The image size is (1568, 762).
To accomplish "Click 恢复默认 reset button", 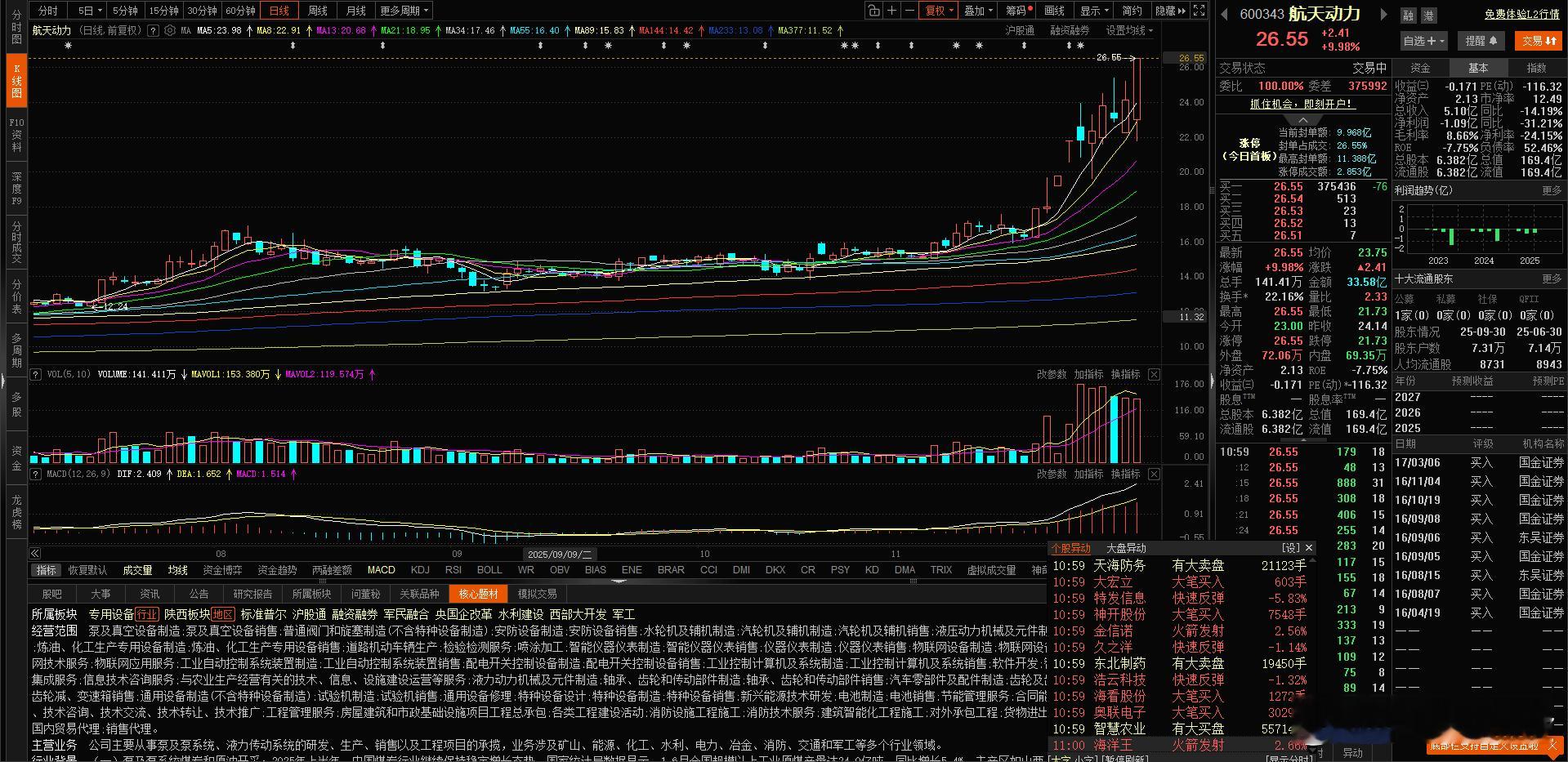I will (87, 570).
